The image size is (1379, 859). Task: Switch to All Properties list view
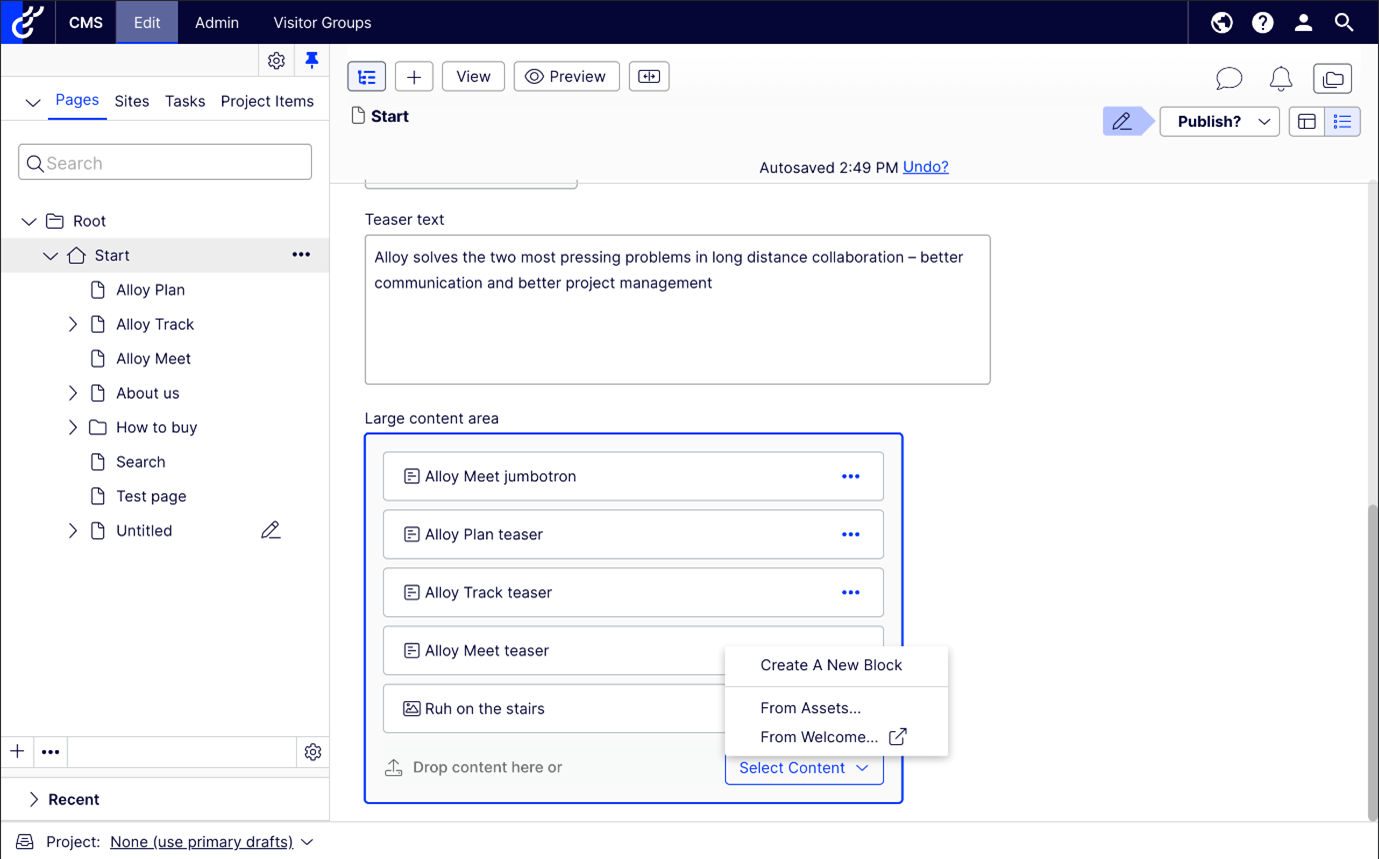1342,122
